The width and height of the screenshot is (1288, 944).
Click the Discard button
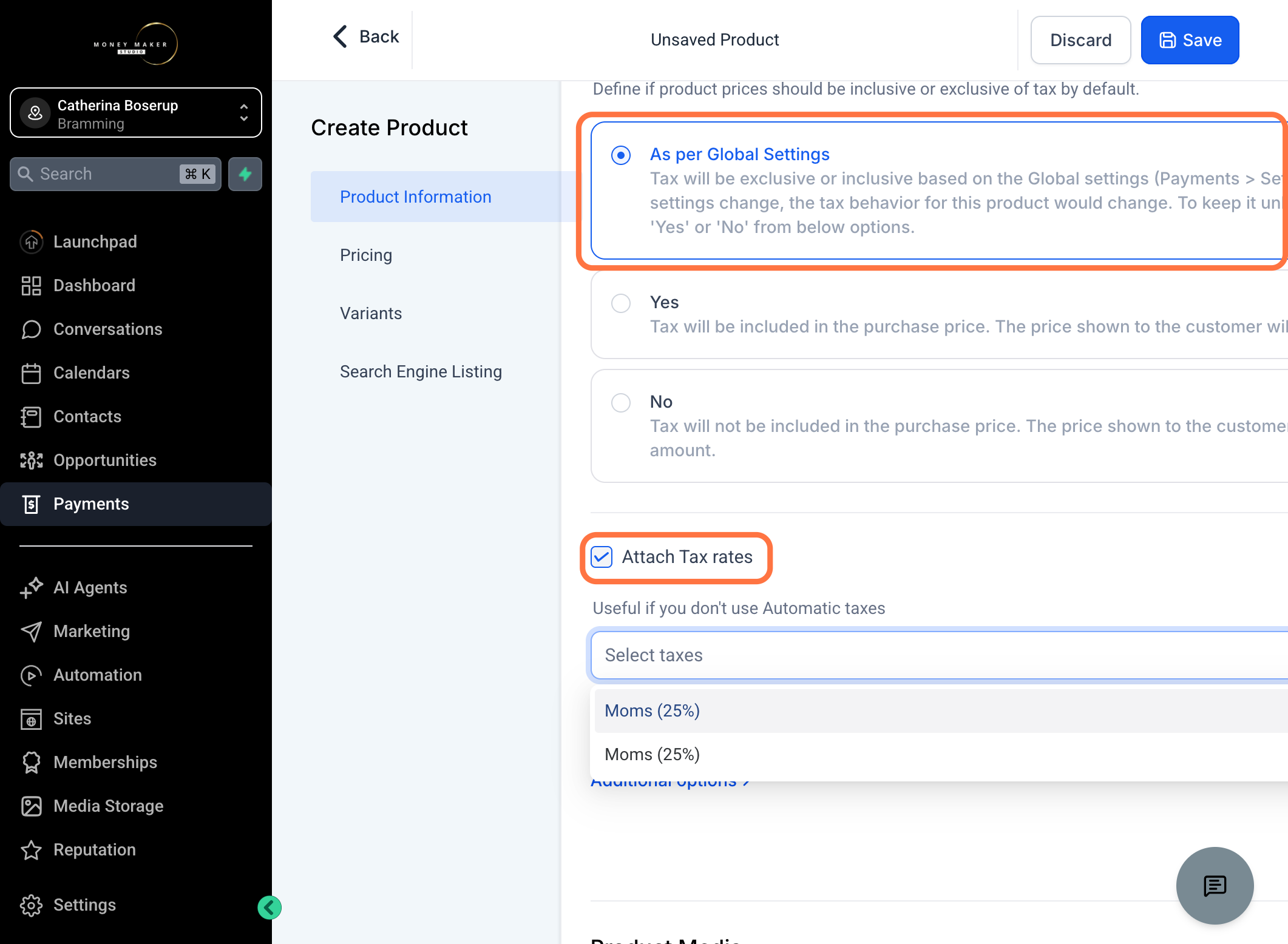(x=1080, y=40)
